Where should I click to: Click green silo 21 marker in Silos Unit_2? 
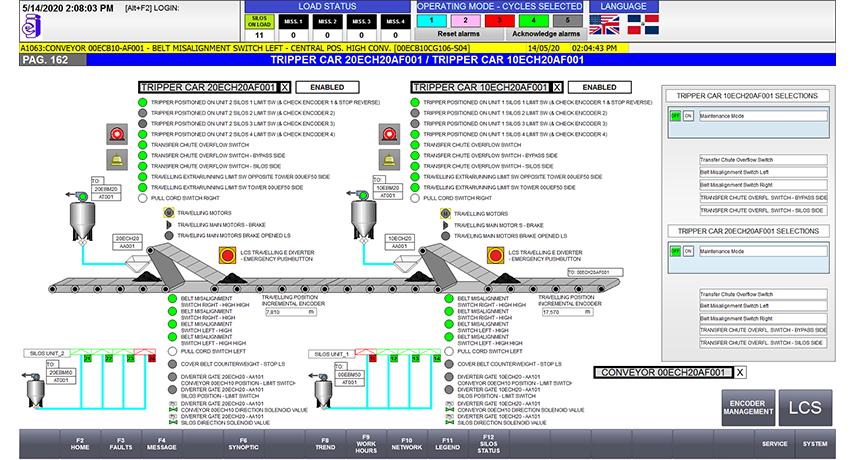88,359
